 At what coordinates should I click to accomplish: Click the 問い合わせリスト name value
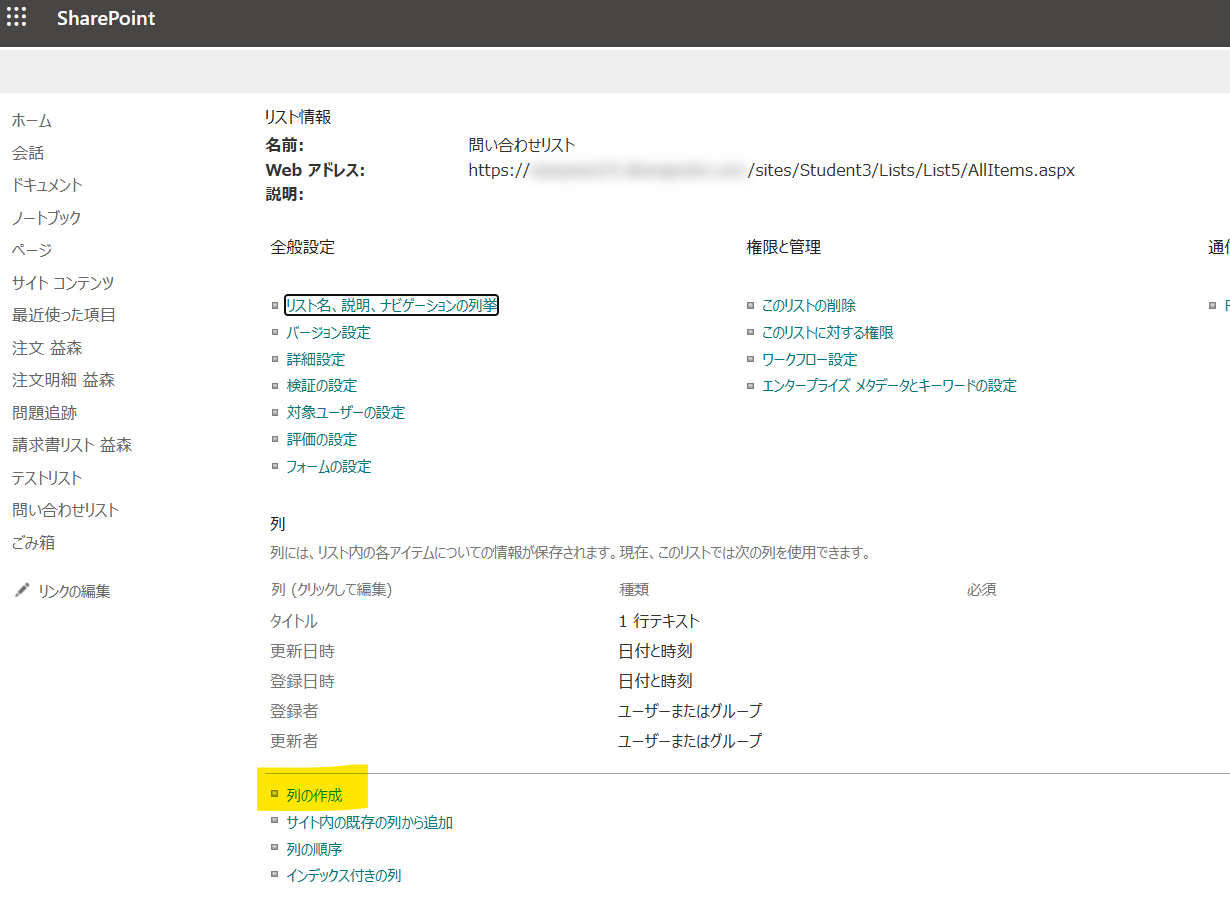[x=522, y=145]
